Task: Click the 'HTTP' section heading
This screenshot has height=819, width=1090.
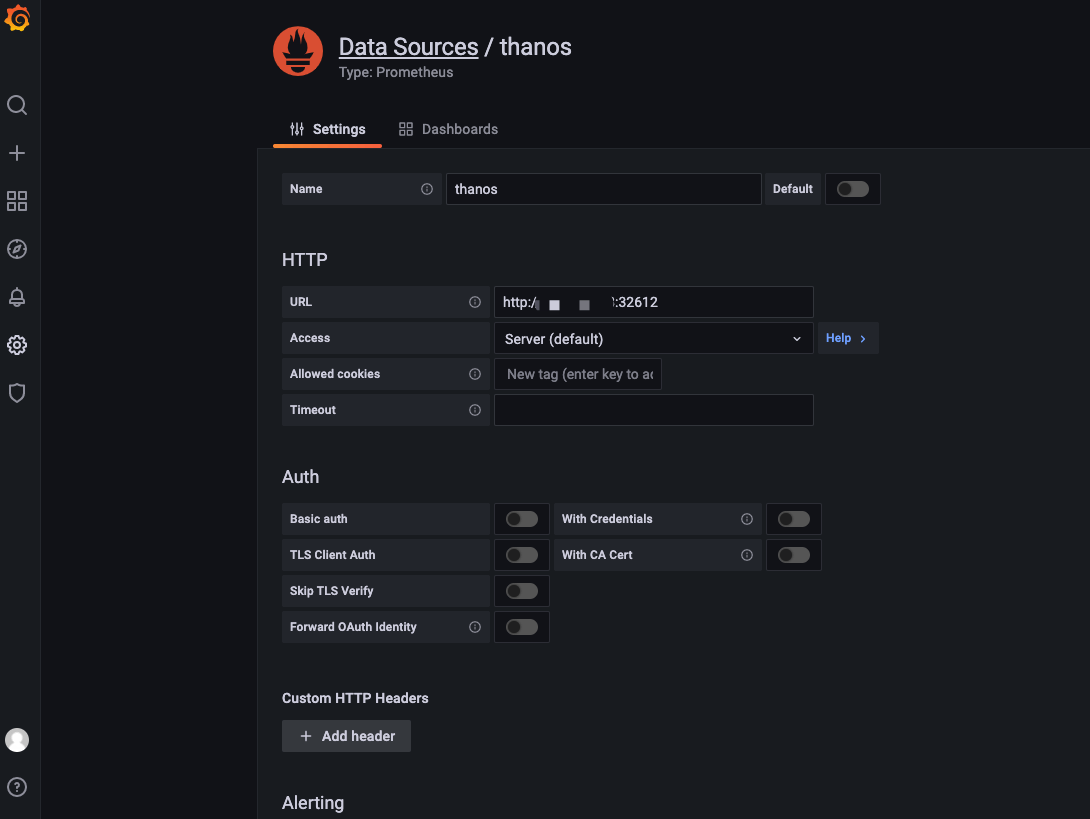Action: [x=304, y=260]
